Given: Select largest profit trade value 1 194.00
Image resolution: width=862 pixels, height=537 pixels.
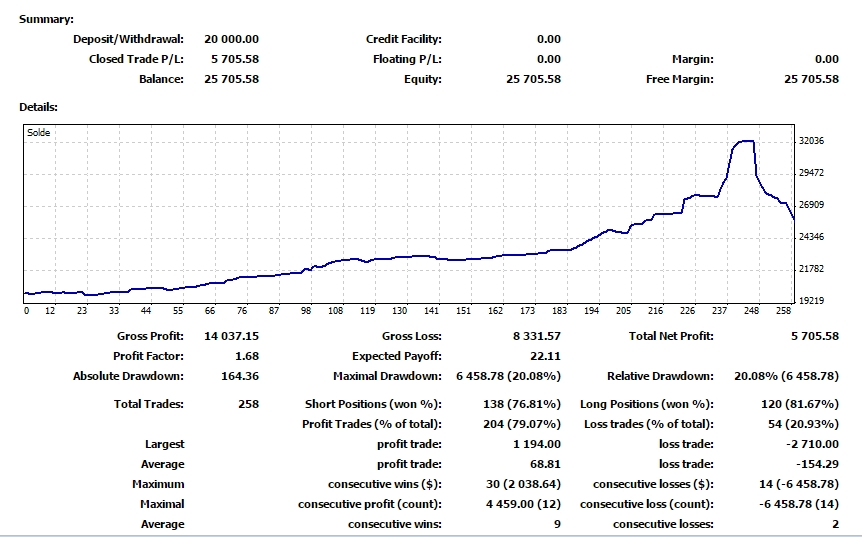Looking at the screenshot, I should pyautogui.click(x=537, y=444).
